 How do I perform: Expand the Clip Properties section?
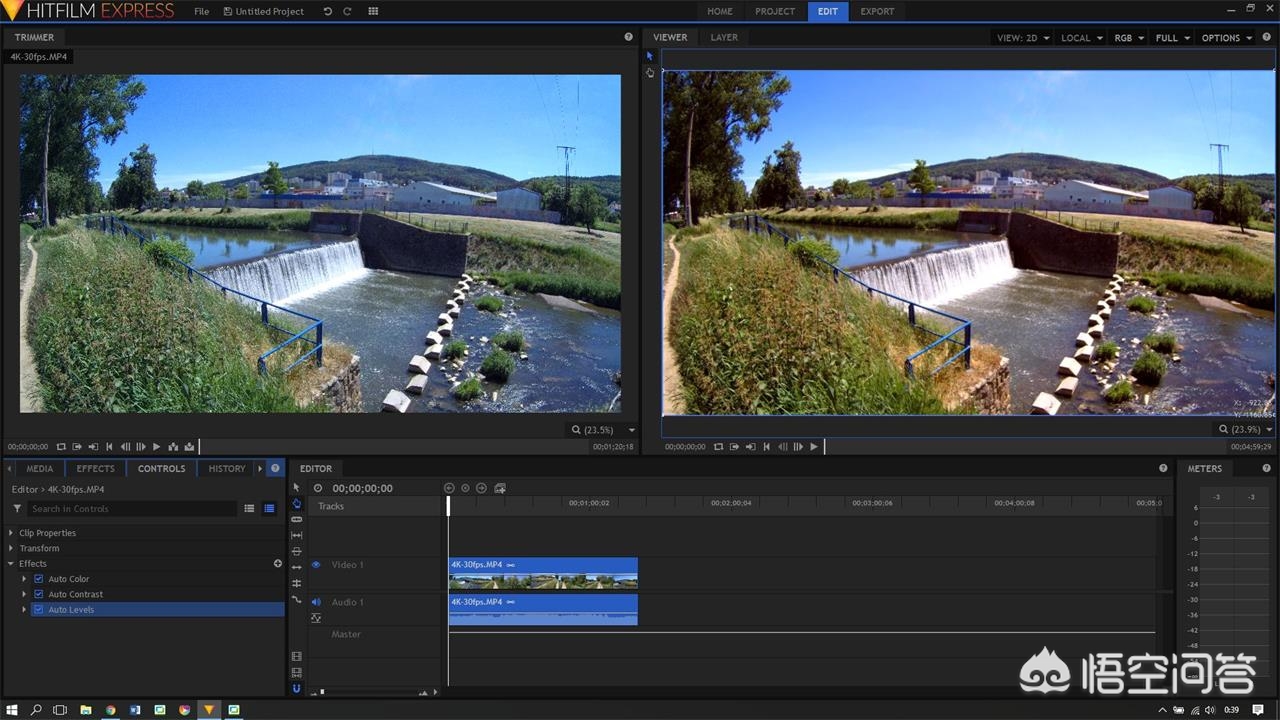coord(11,533)
